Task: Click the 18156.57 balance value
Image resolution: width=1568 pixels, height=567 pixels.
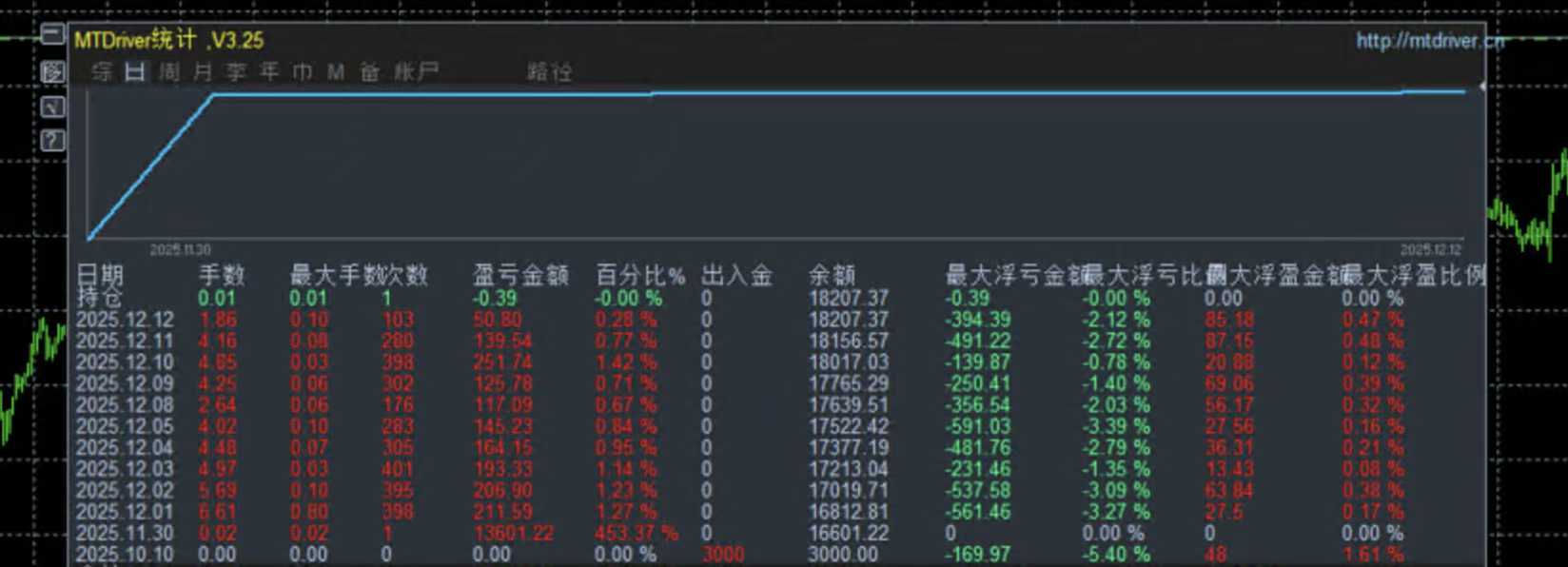Action: tap(848, 341)
